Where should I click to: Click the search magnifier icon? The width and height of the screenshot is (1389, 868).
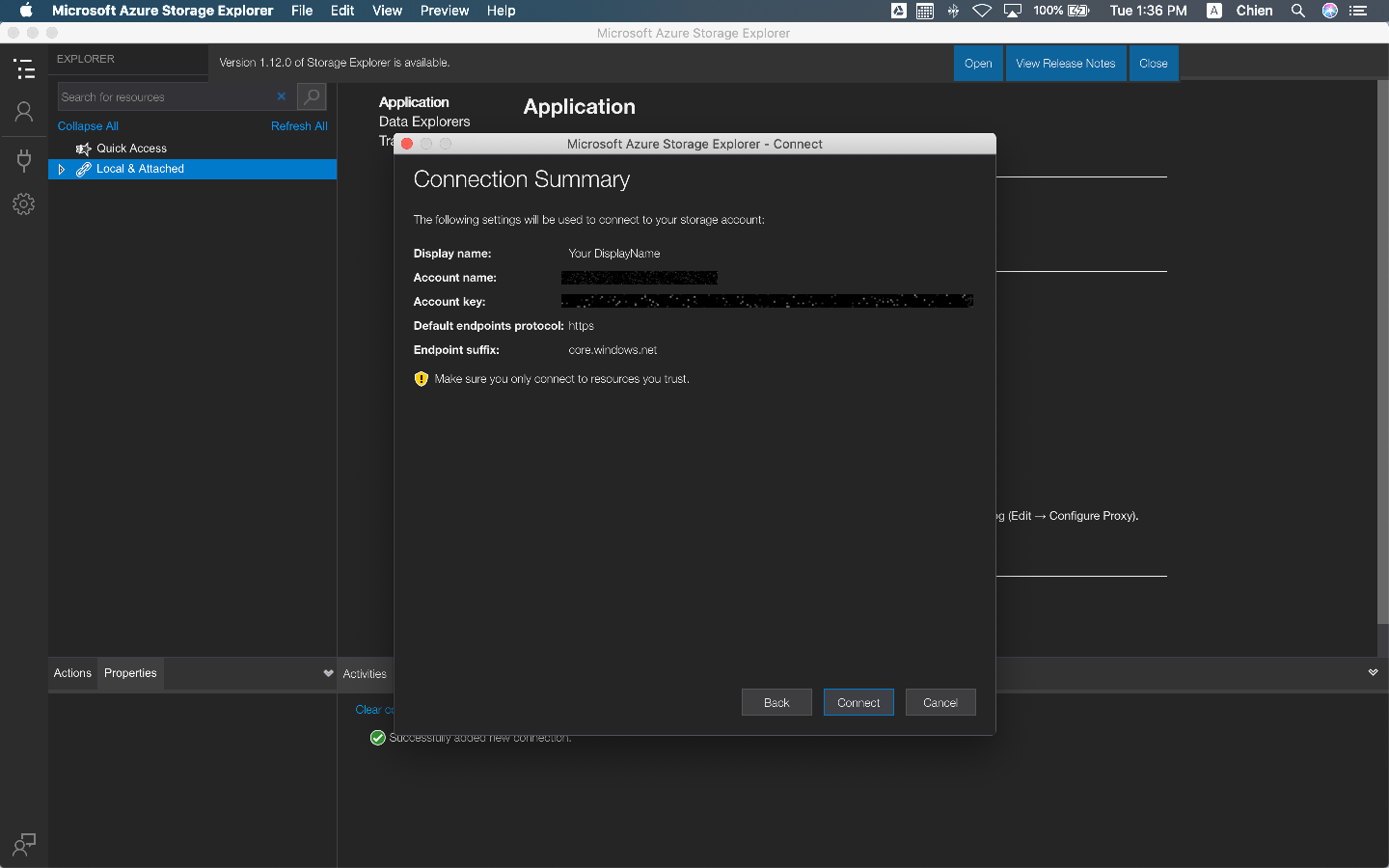click(x=311, y=96)
